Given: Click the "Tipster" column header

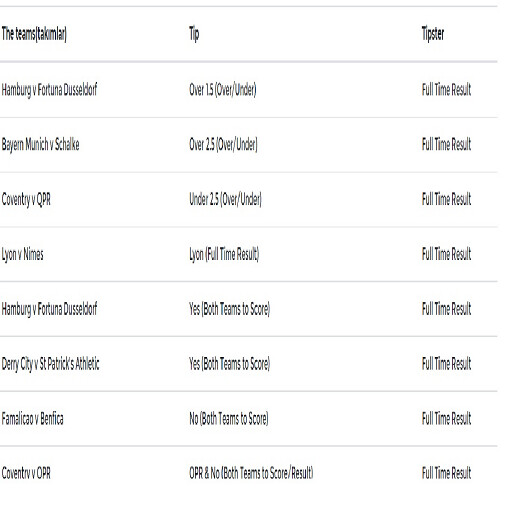Looking at the screenshot, I should point(433,34).
